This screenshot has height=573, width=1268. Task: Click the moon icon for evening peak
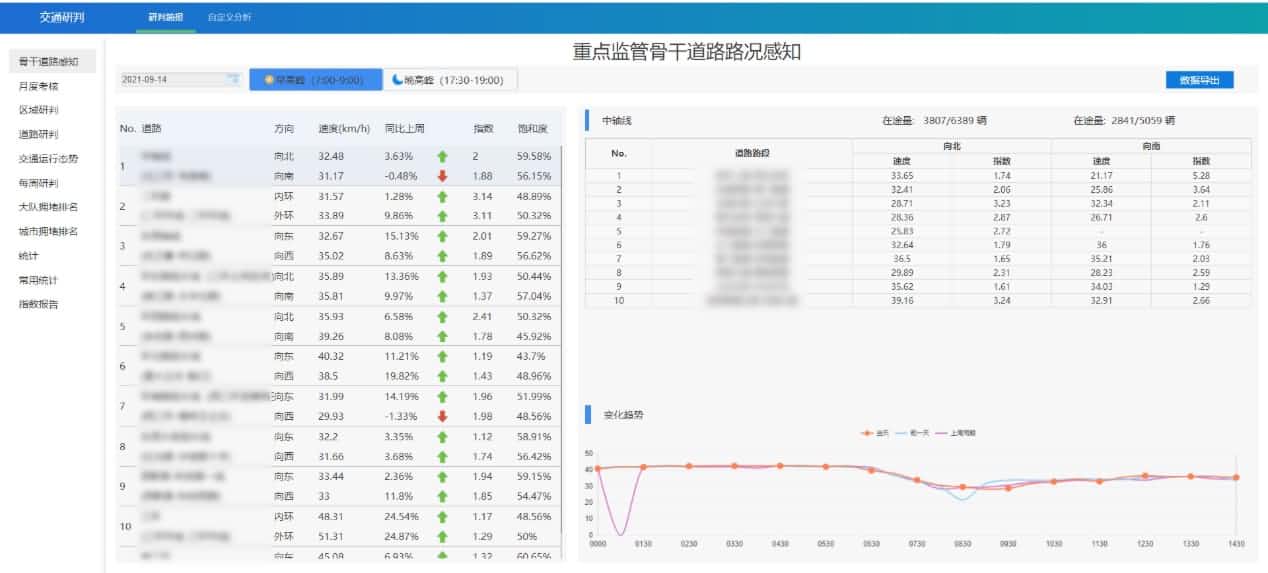click(x=397, y=80)
